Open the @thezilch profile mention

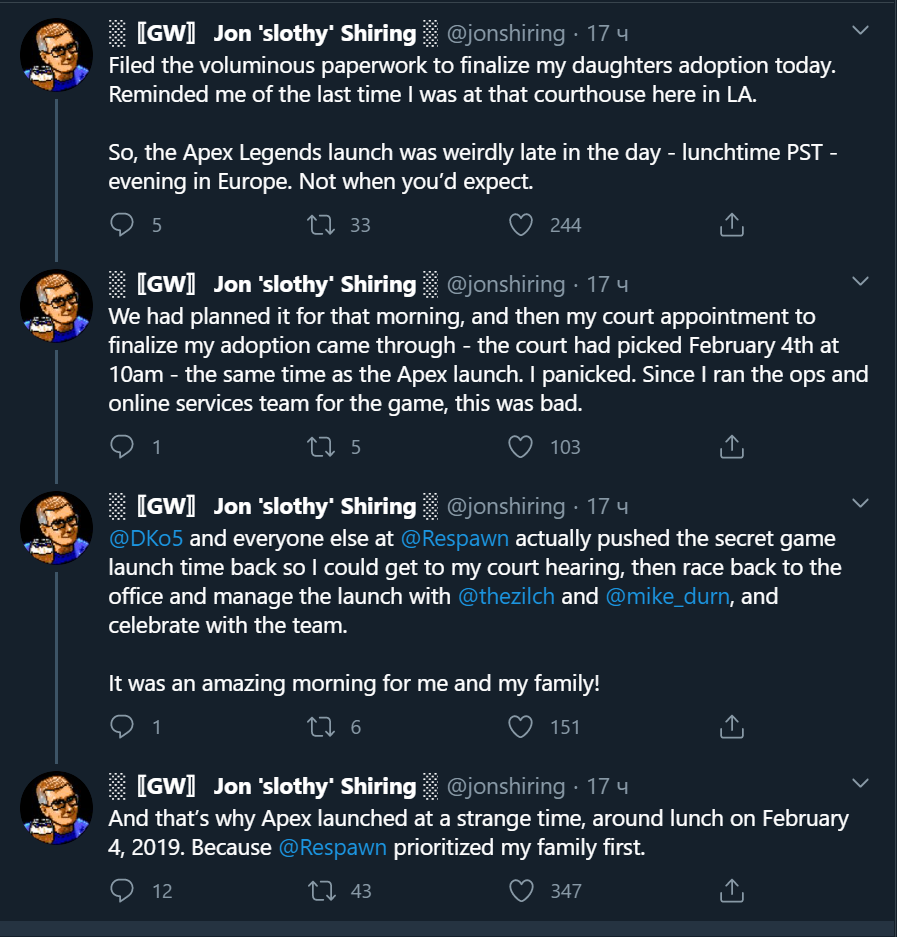[x=507, y=597]
